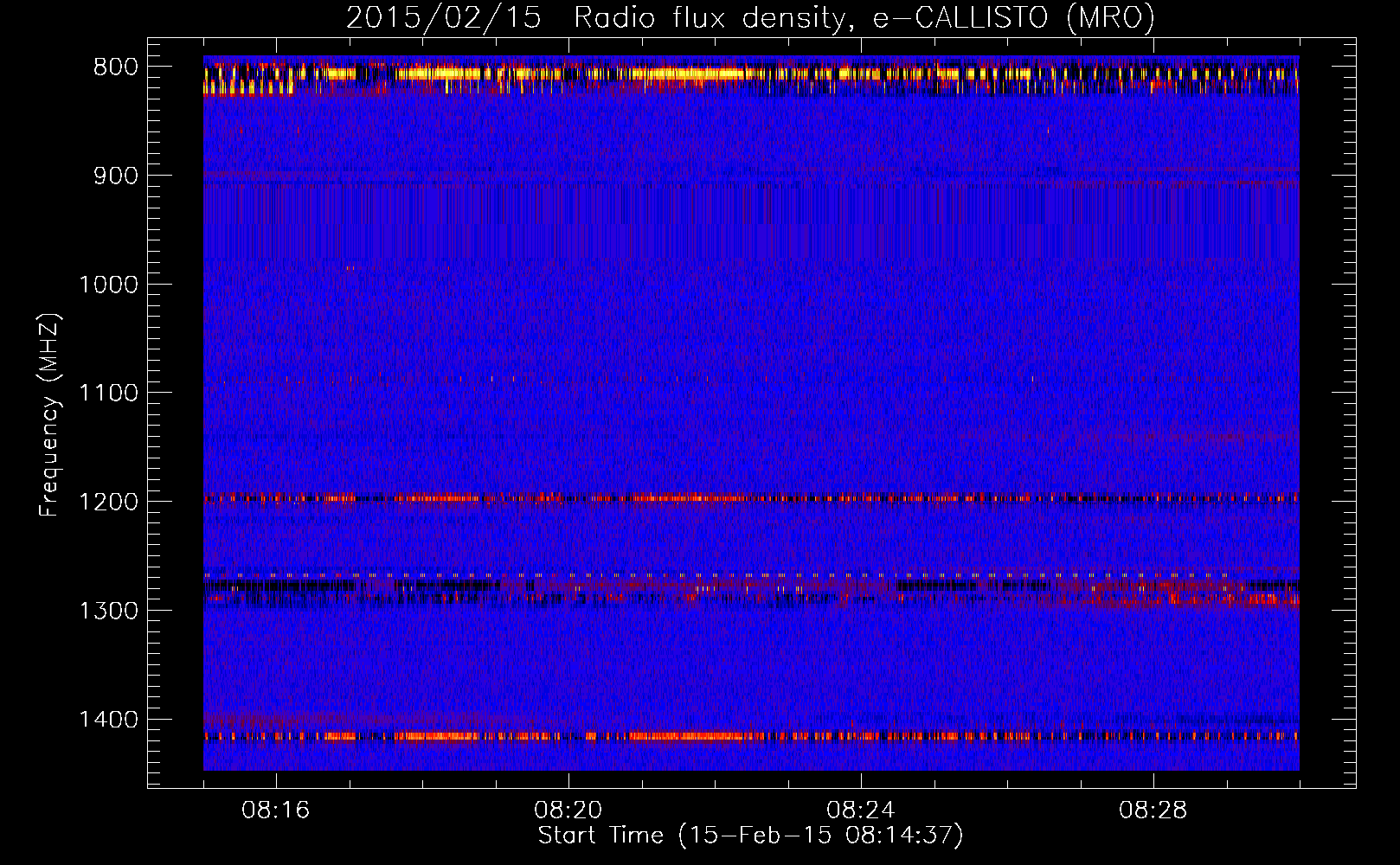Click the orange band just below 1400 MHz
The height and width of the screenshot is (865, 1400).
tap(751, 736)
